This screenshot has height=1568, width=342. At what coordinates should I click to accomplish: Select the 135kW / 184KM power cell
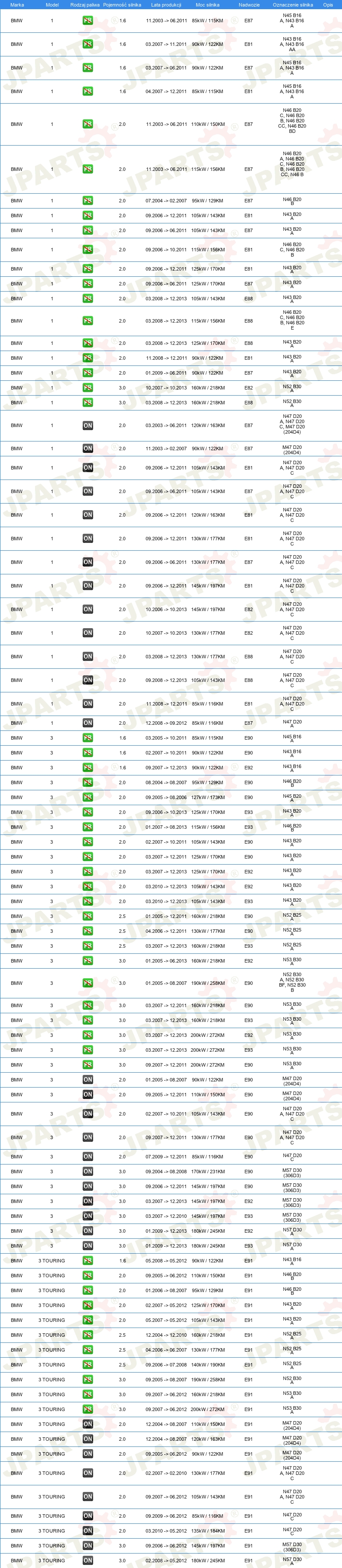[x=207, y=1531]
